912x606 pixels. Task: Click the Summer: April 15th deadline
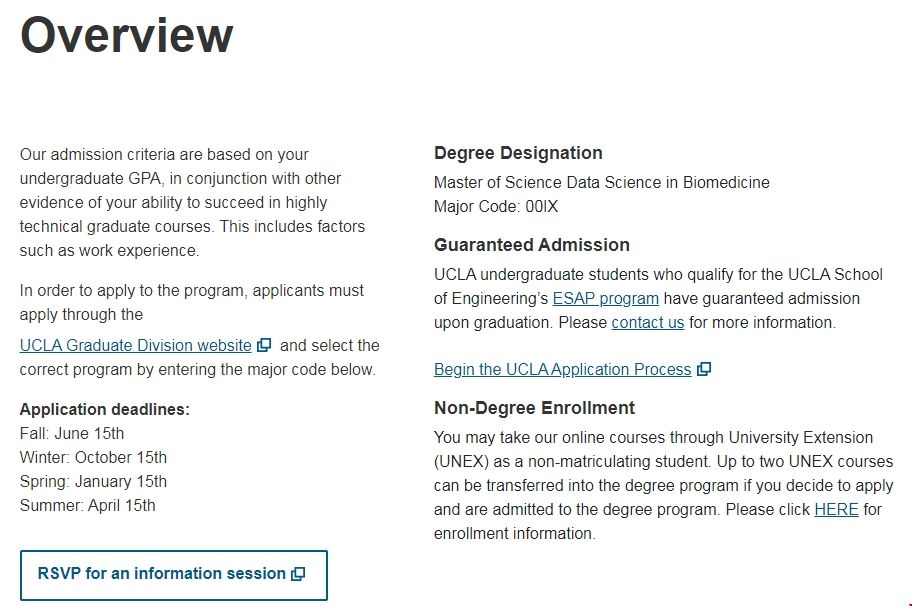(88, 505)
